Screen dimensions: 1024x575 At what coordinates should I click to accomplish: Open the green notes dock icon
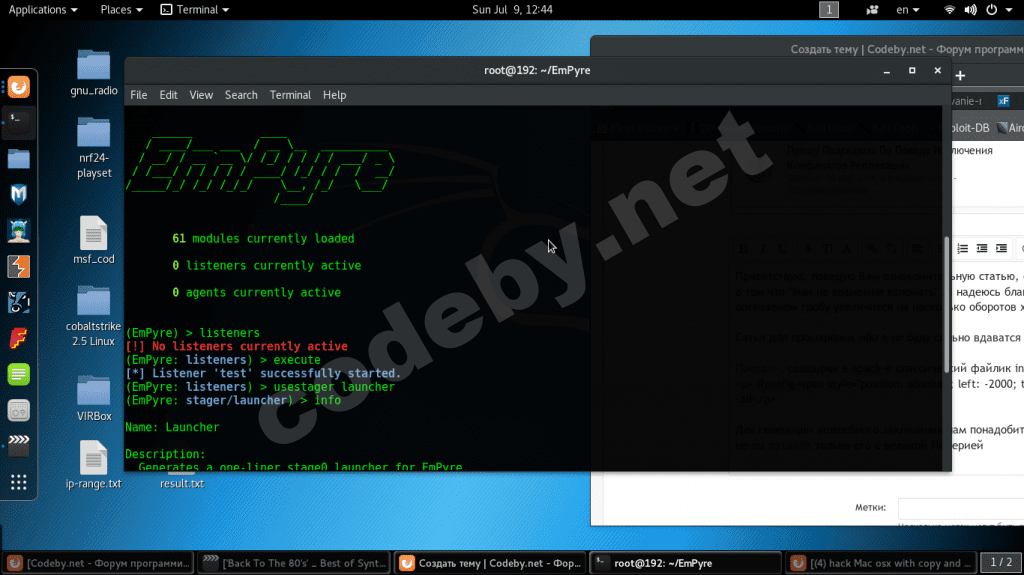click(x=18, y=374)
